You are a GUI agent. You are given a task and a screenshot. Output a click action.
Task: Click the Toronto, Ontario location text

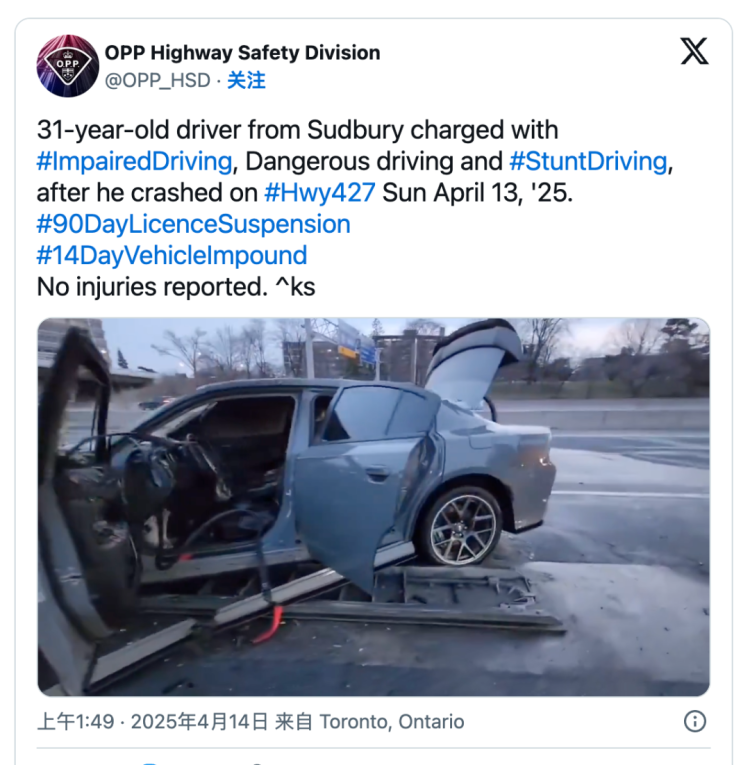pyautogui.click(x=392, y=722)
